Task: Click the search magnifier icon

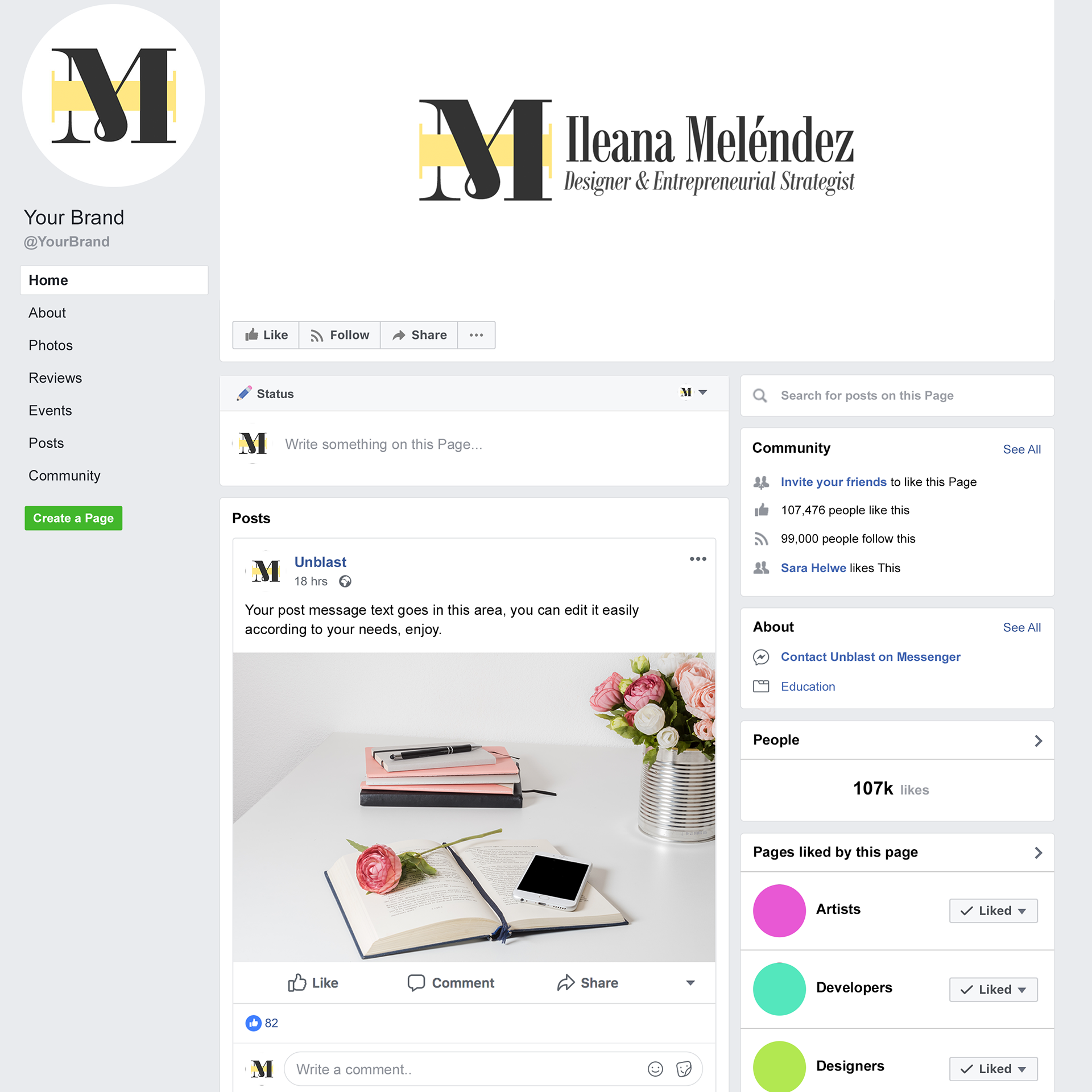Action: coord(760,395)
